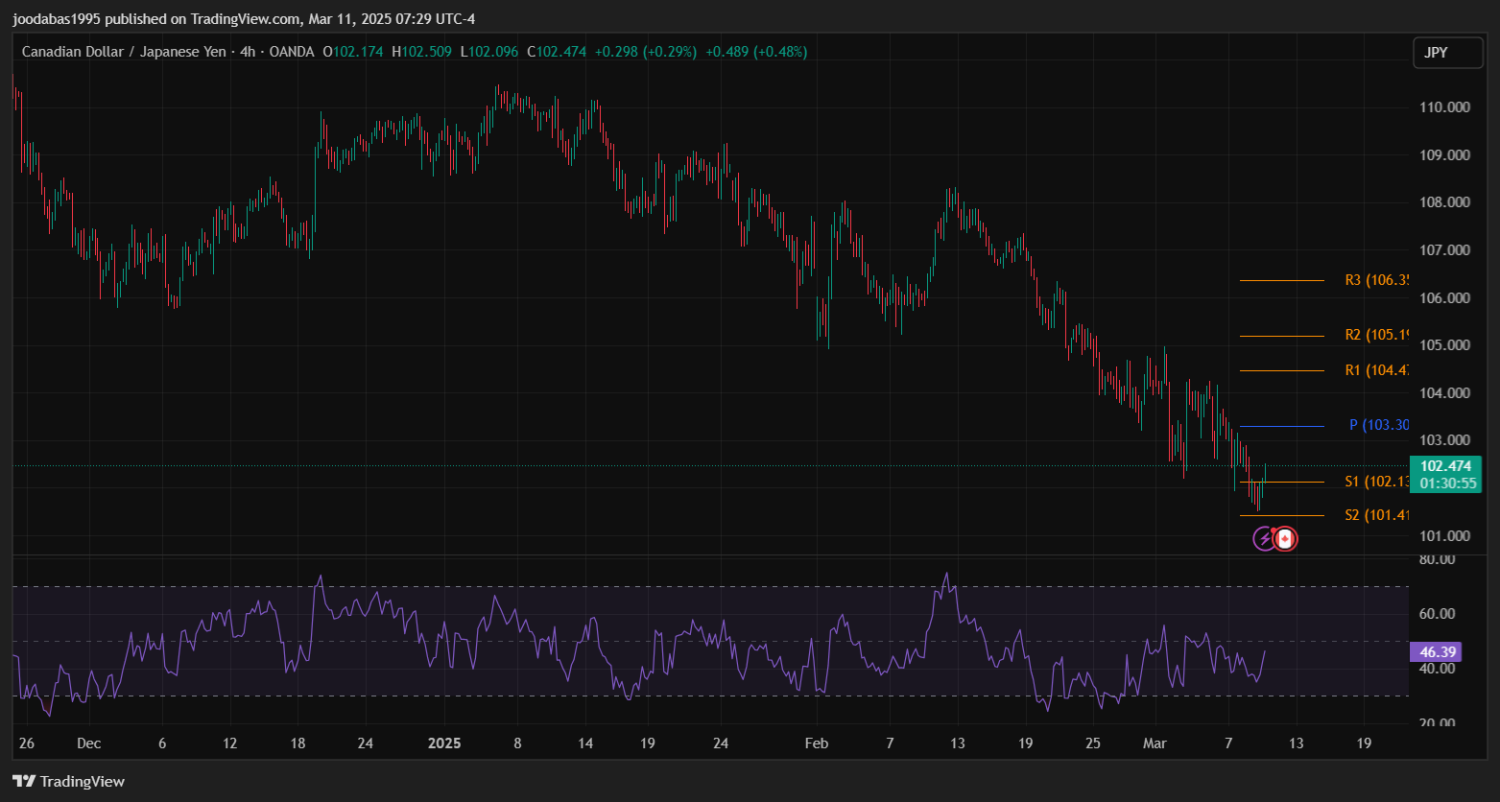
Task: Select the S2 pivot support label
Action: (x=1376, y=516)
